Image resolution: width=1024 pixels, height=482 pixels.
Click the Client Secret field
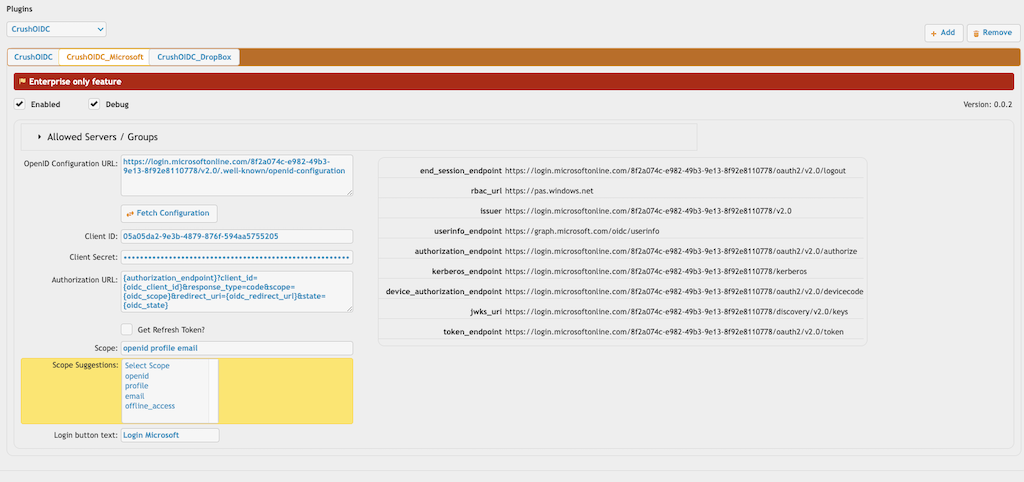click(237, 257)
